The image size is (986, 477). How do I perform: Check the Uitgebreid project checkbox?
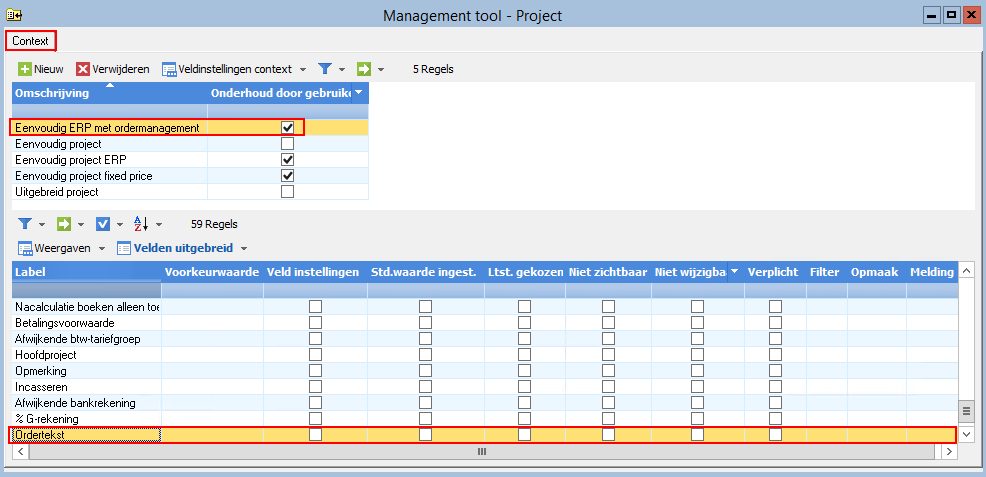288,192
